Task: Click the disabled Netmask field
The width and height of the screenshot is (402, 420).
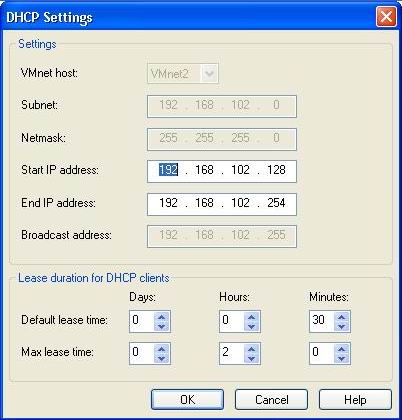Action: click(x=222, y=139)
